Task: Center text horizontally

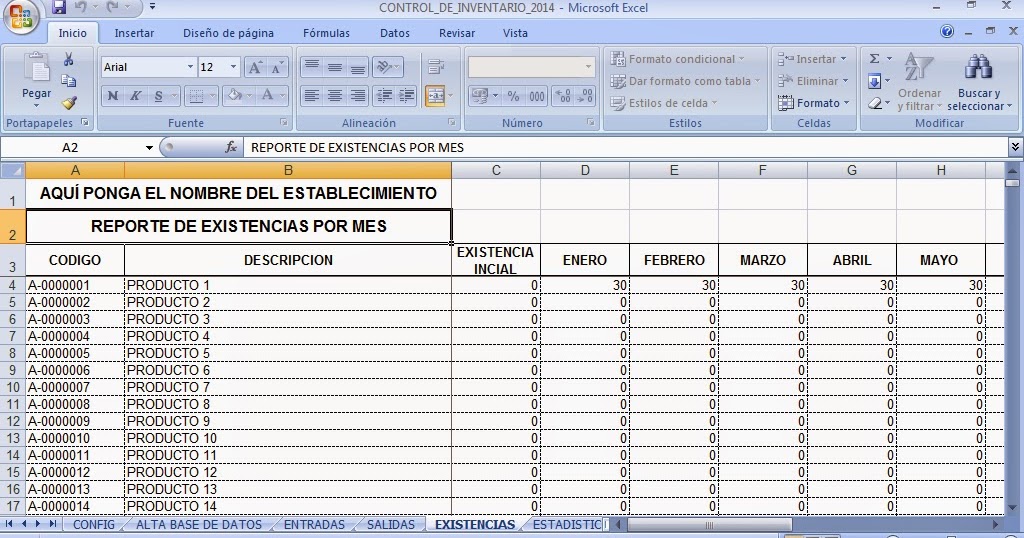Action: click(334, 96)
